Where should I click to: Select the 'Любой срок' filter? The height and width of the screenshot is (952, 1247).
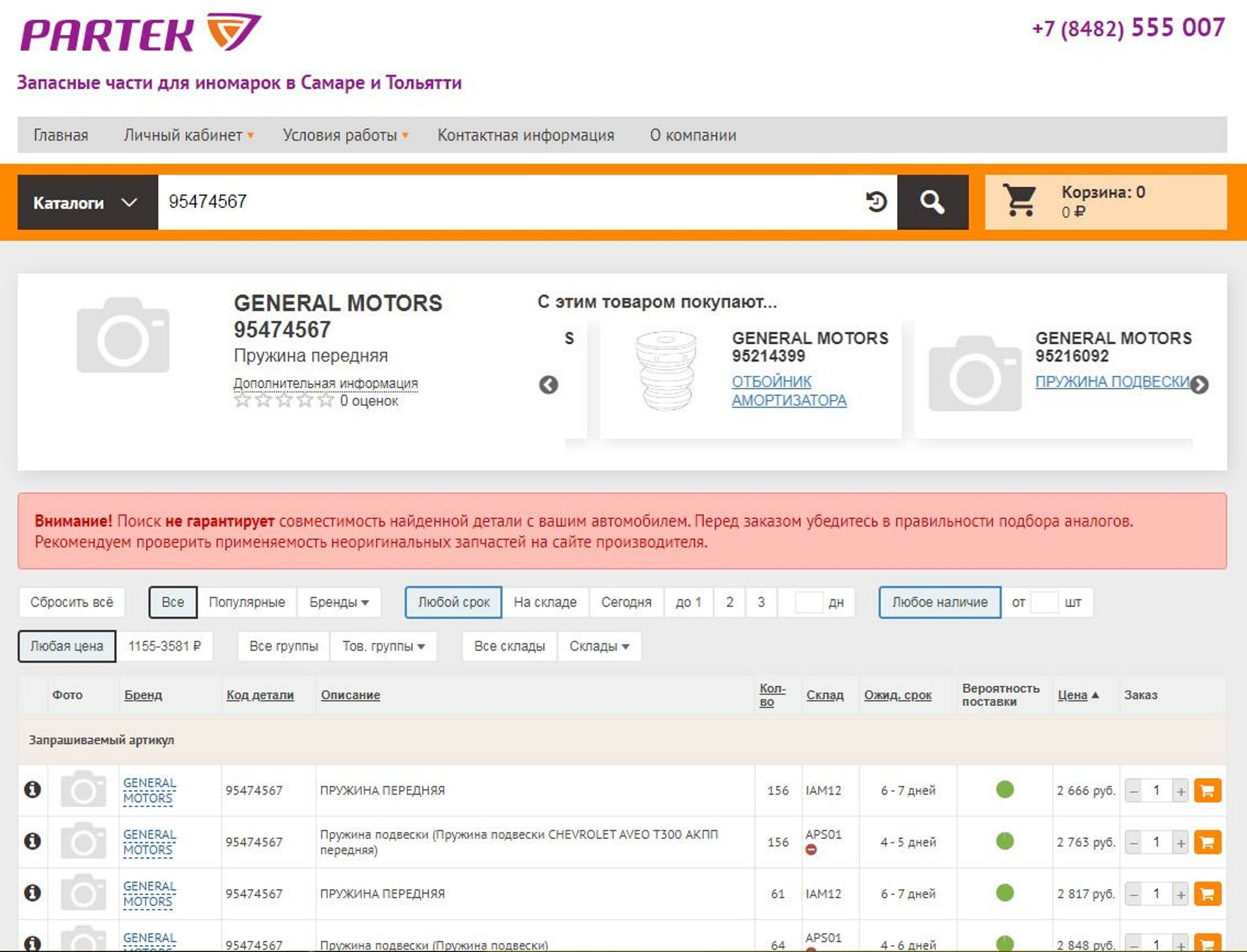453,602
